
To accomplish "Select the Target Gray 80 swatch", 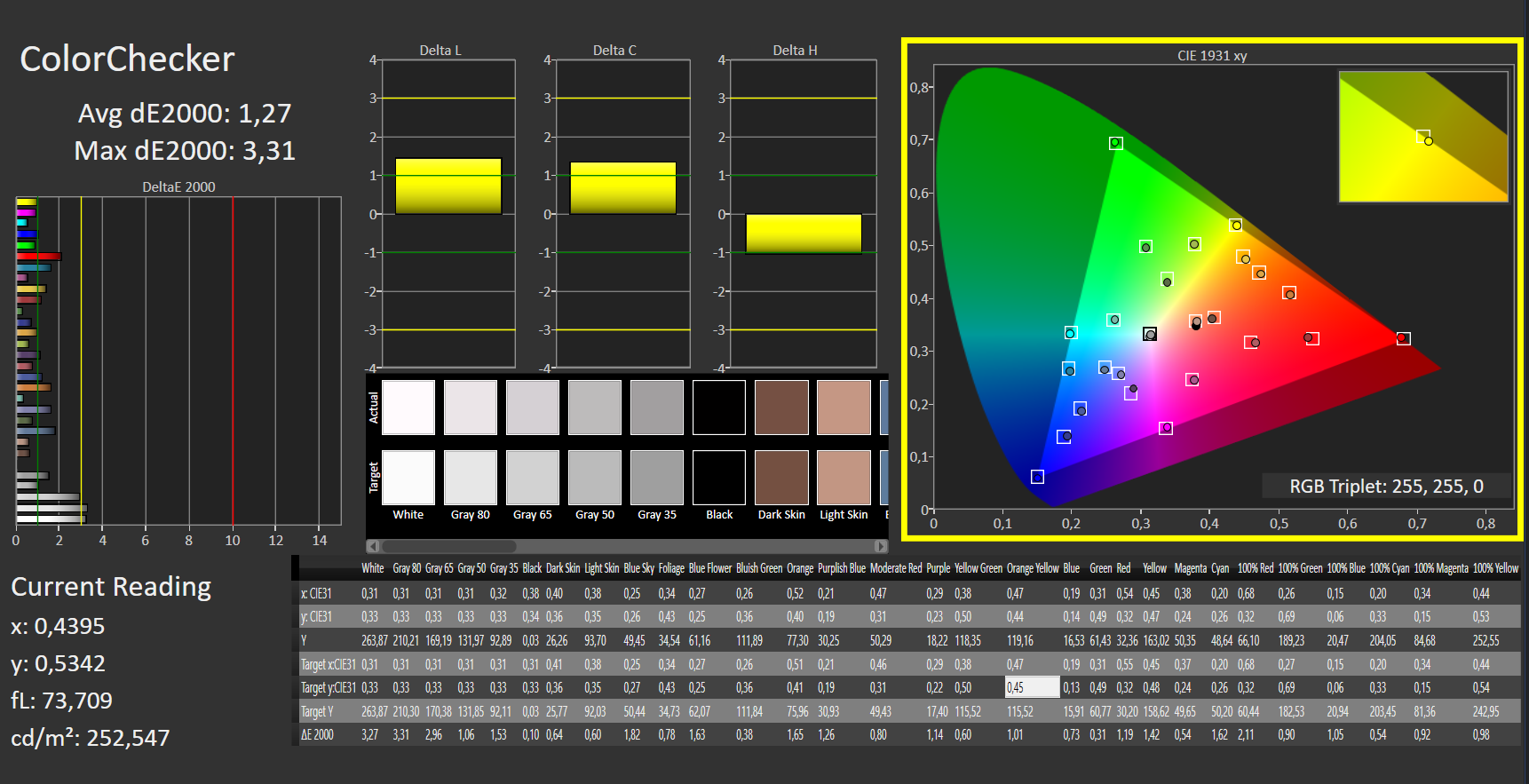I will coord(471,477).
